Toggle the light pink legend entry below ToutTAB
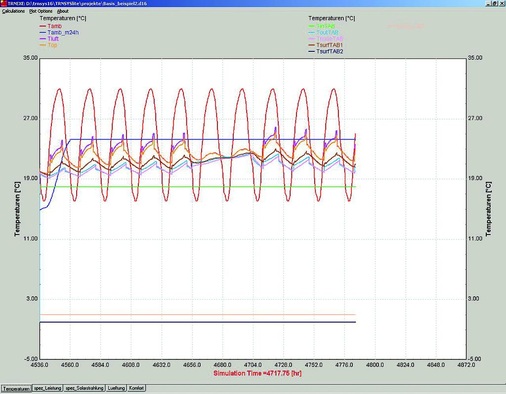 click(326, 39)
